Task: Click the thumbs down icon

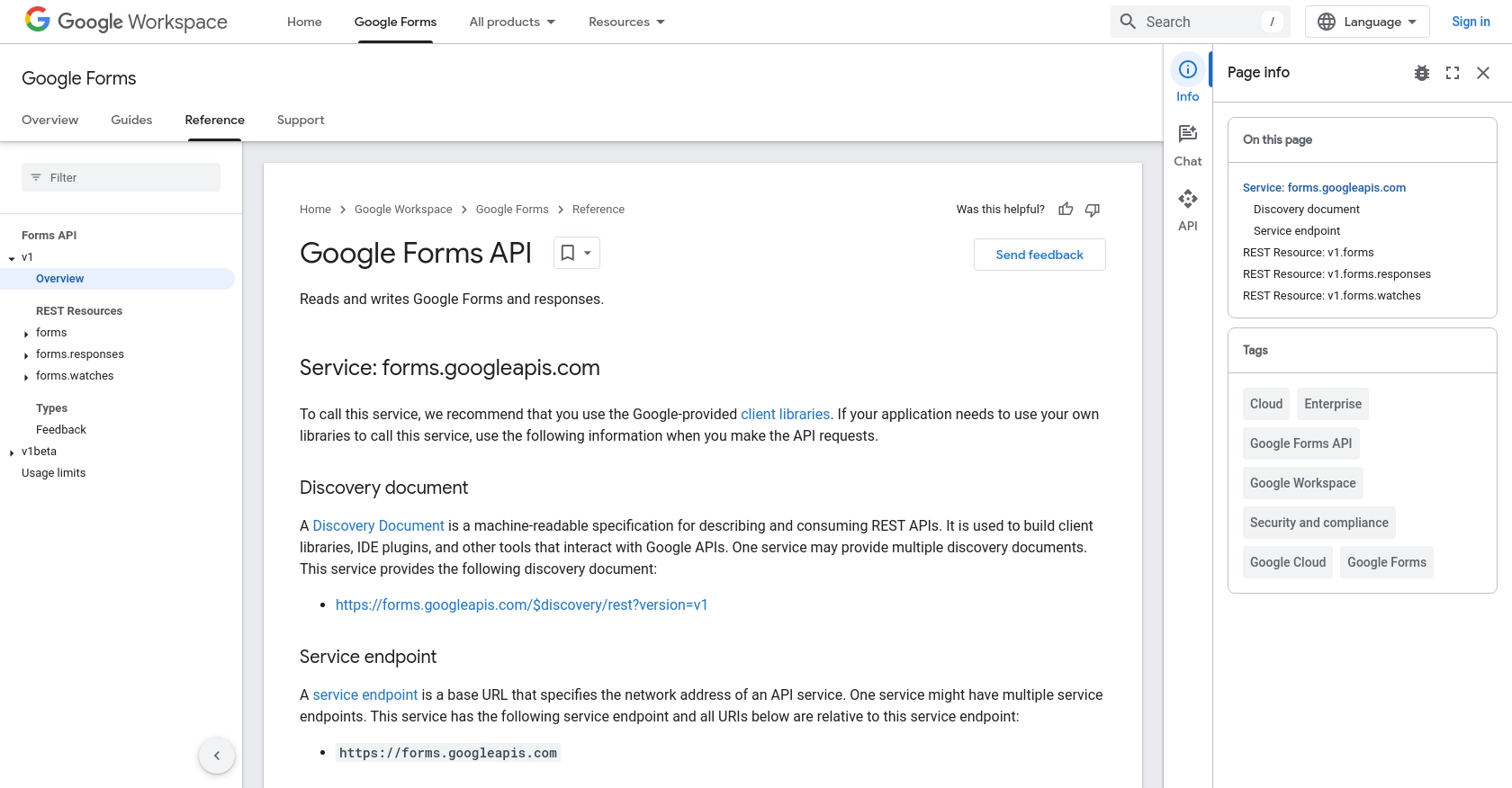Action: click(x=1093, y=210)
